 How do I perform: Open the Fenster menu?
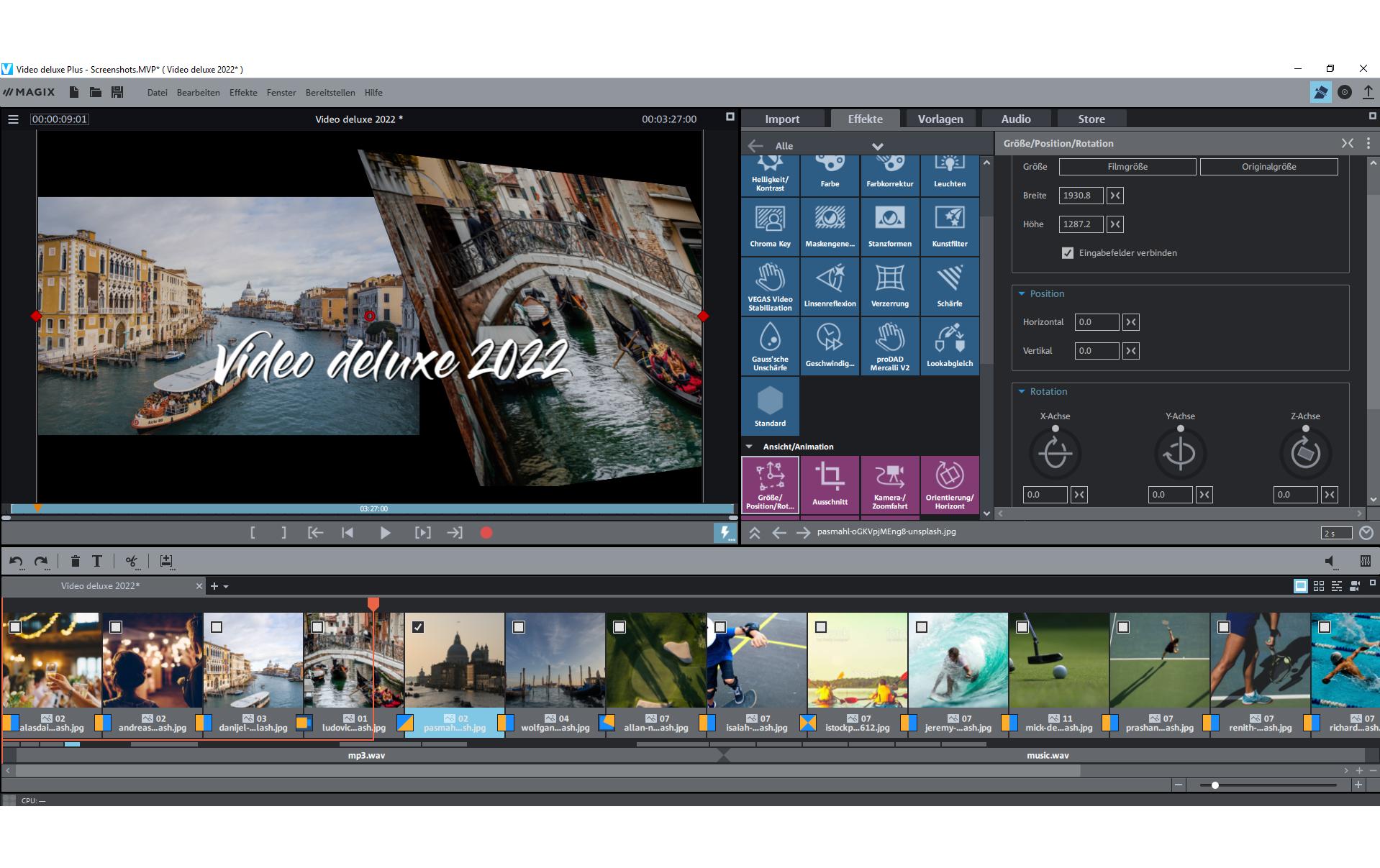(x=281, y=93)
